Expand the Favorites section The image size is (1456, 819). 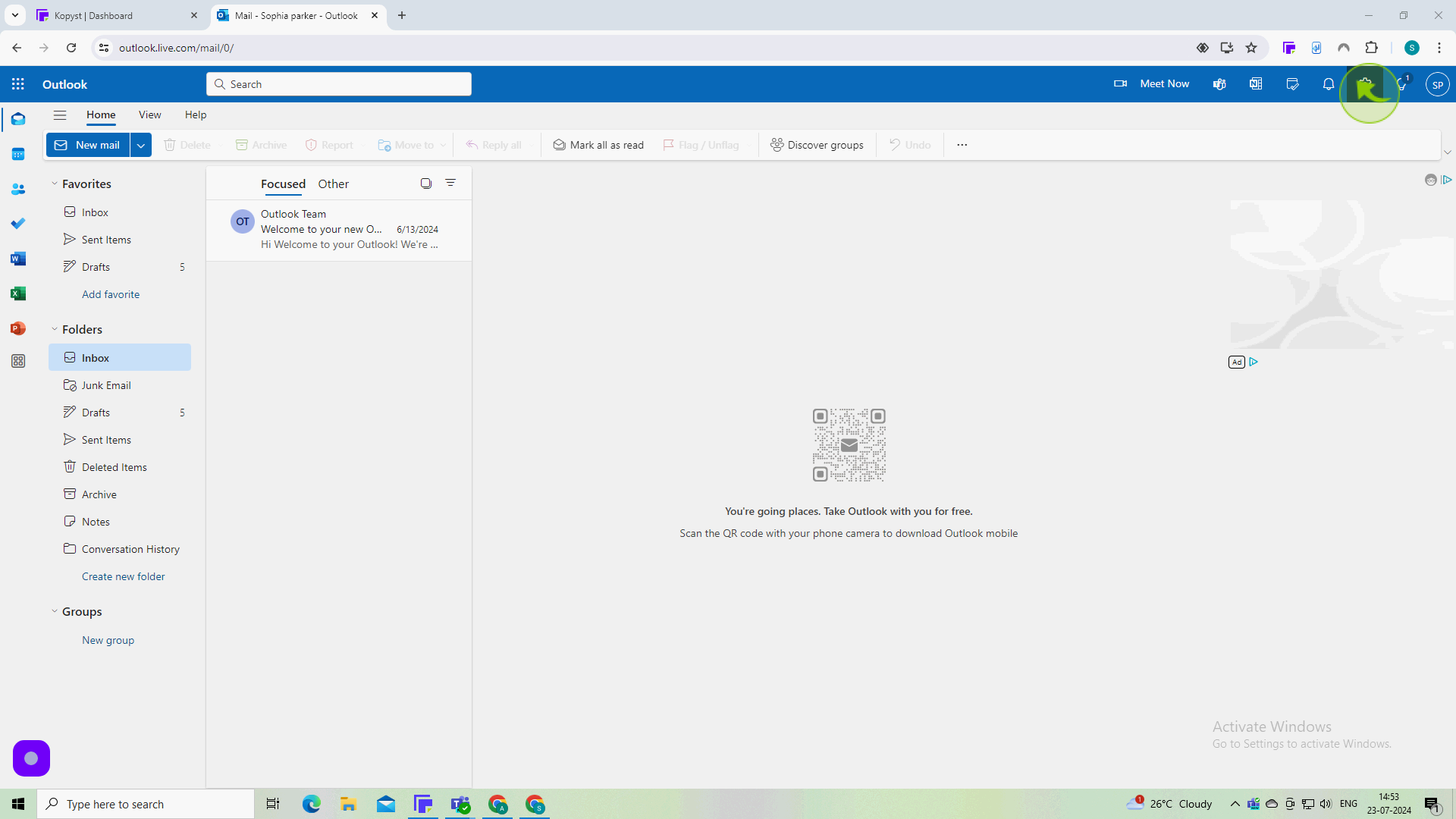(x=55, y=183)
